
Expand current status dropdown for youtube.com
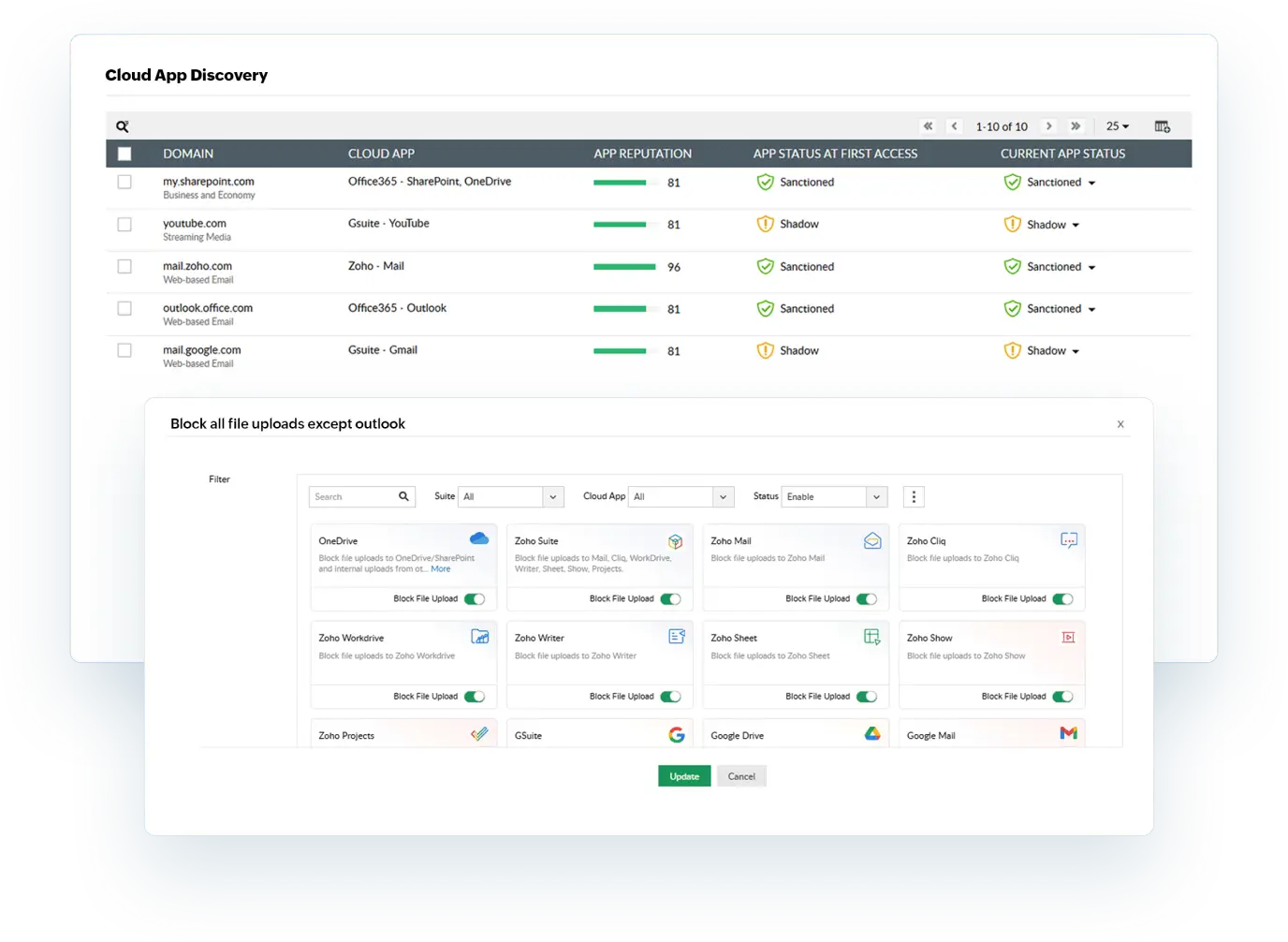pyautogui.click(x=1076, y=226)
